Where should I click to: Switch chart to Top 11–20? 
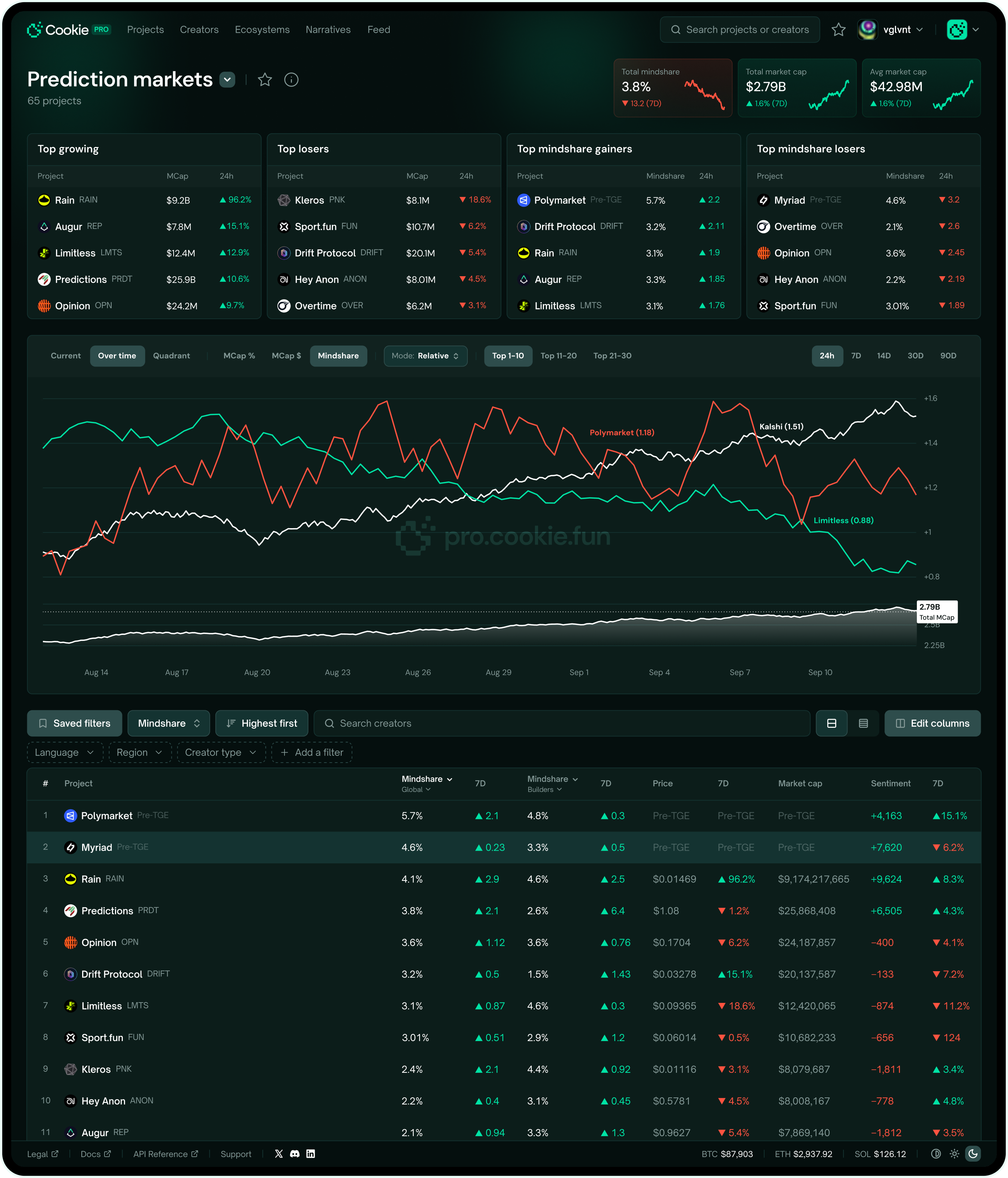tap(559, 356)
